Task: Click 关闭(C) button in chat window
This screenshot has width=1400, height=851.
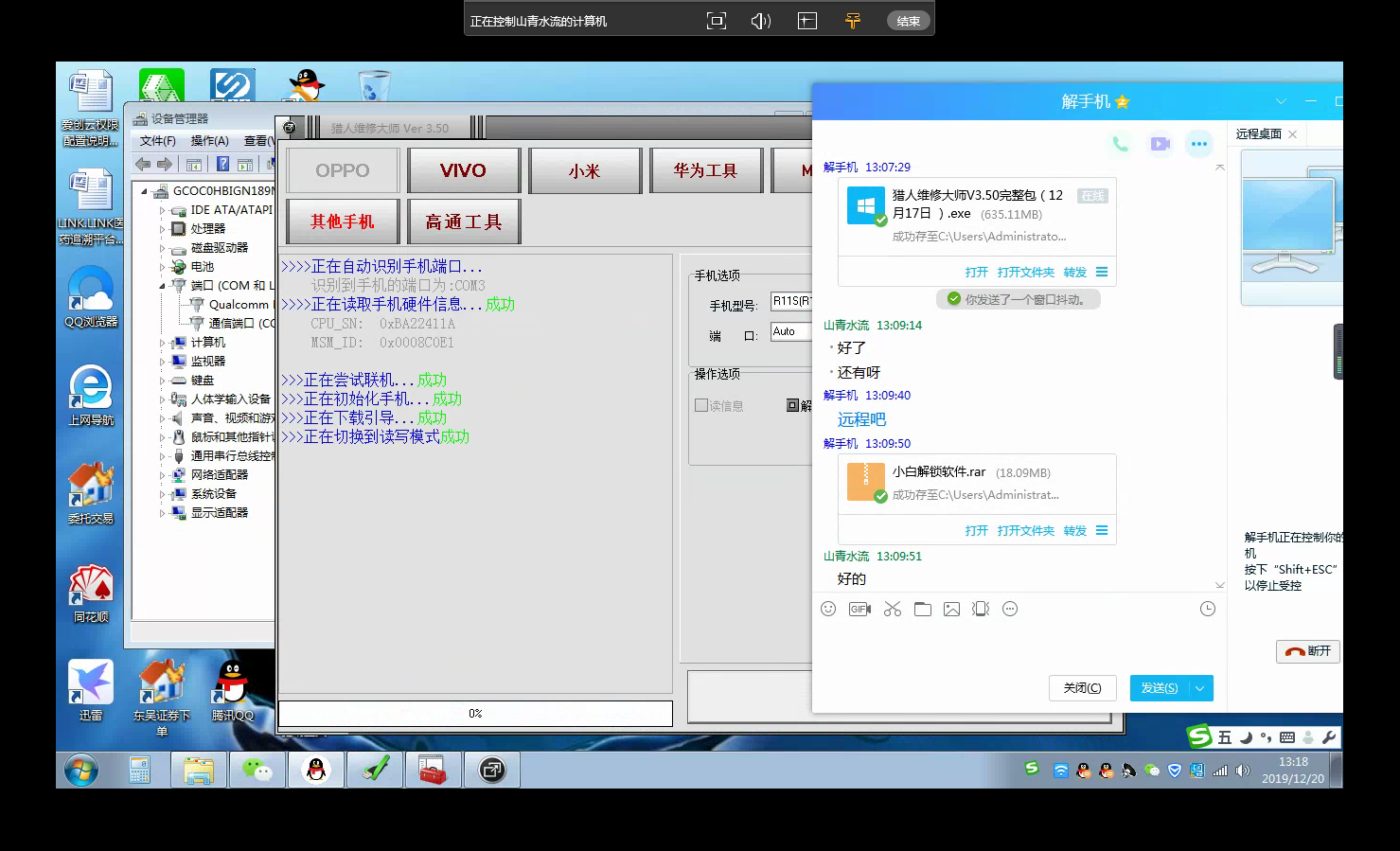Action: 1083,688
